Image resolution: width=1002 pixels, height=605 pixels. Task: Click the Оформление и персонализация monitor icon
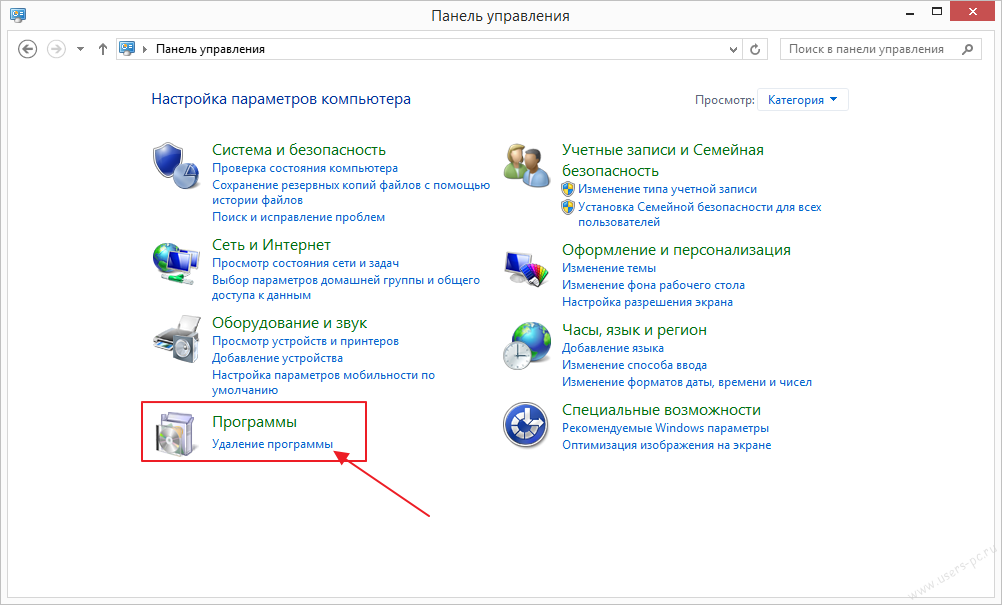pos(527,268)
